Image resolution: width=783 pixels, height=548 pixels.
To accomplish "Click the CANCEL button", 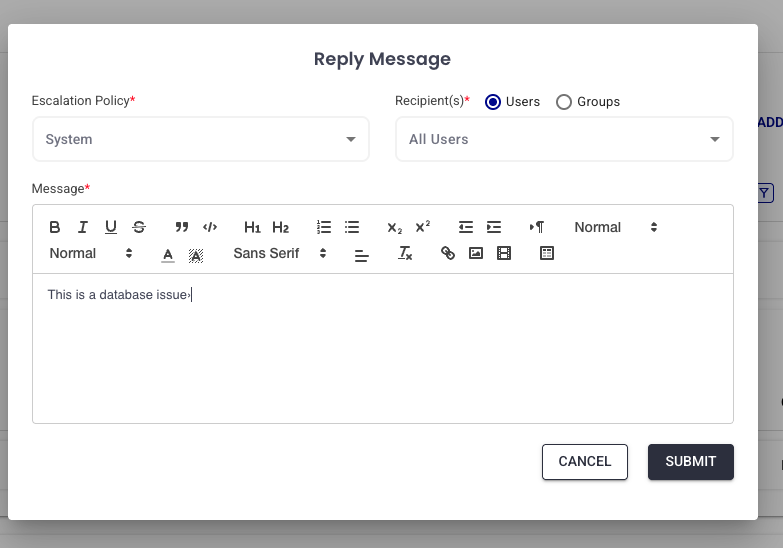I will [x=585, y=462].
